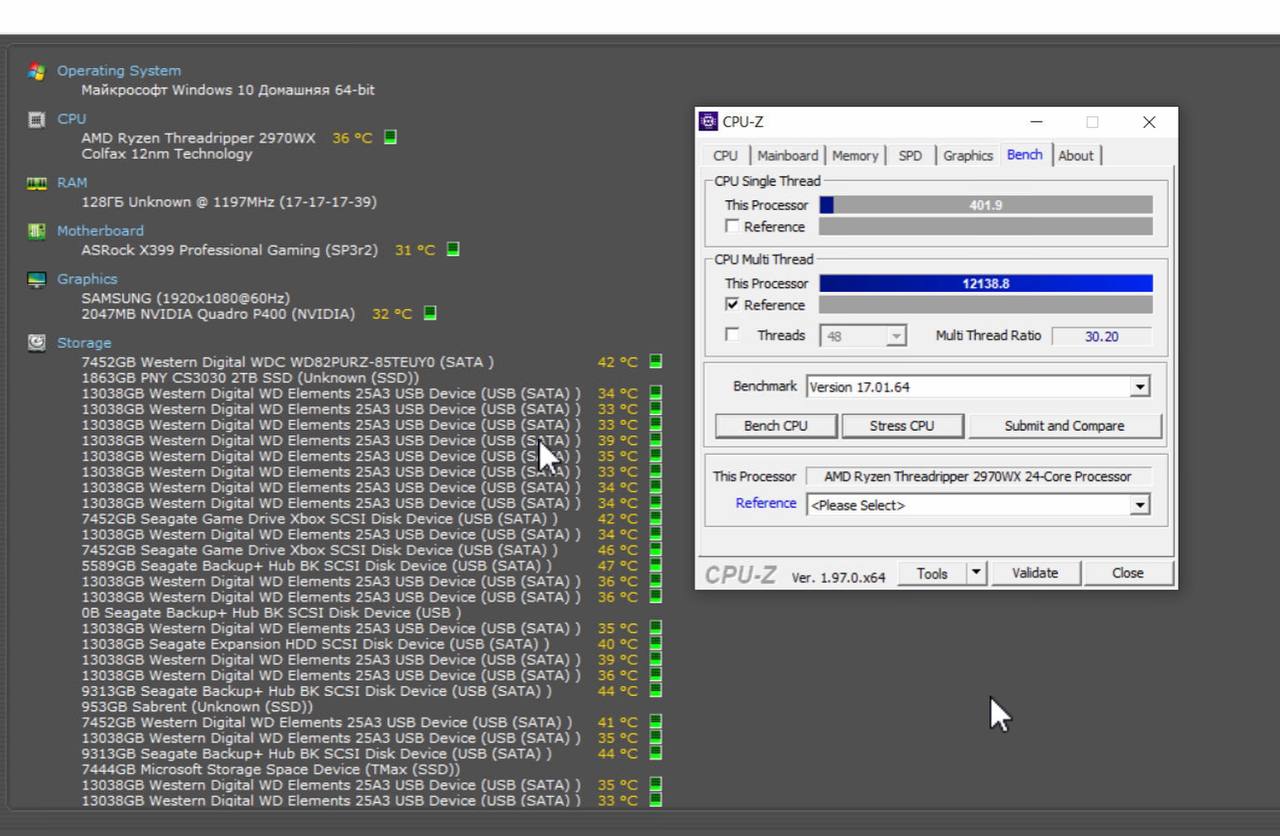This screenshot has height=836, width=1280.
Task: Click the Close button in CPU-Z
Action: pos(1127,573)
